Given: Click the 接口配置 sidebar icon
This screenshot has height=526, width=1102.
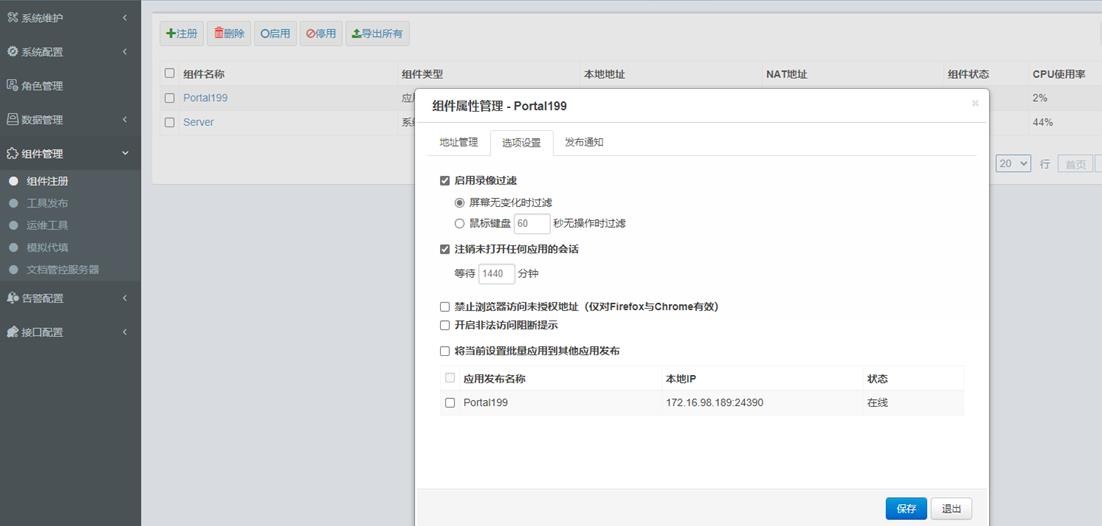Looking at the screenshot, I should [x=13, y=332].
